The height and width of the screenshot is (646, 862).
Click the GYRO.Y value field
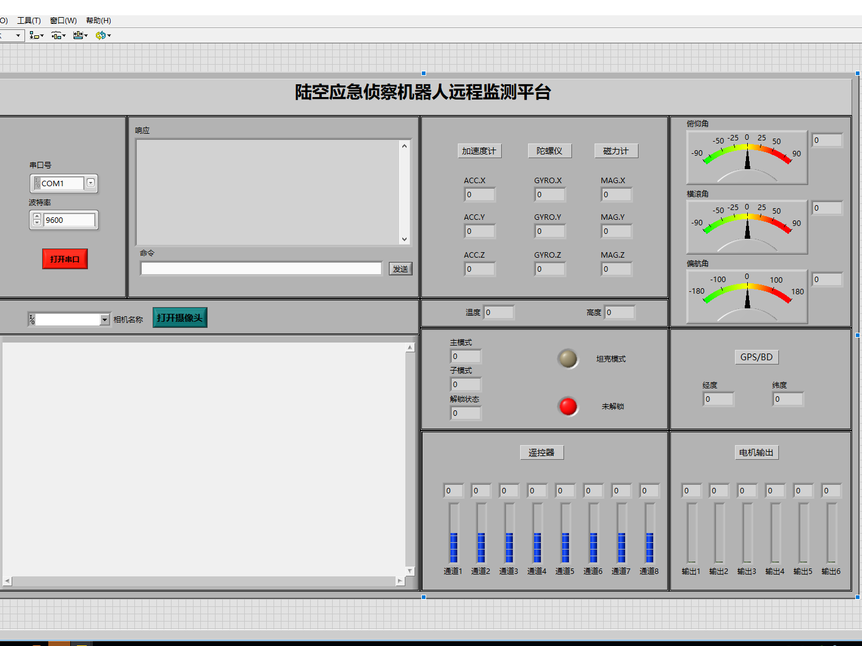550,231
